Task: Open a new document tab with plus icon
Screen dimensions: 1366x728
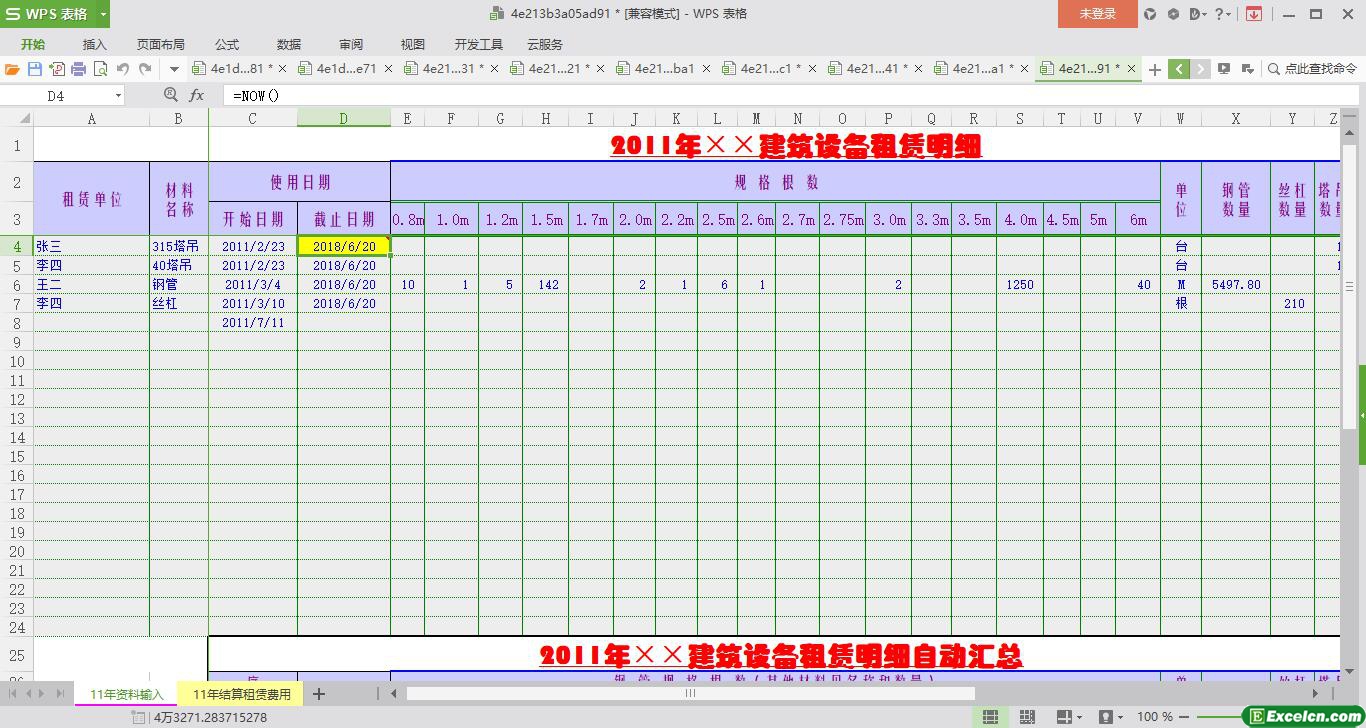Action: click(1154, 69)
